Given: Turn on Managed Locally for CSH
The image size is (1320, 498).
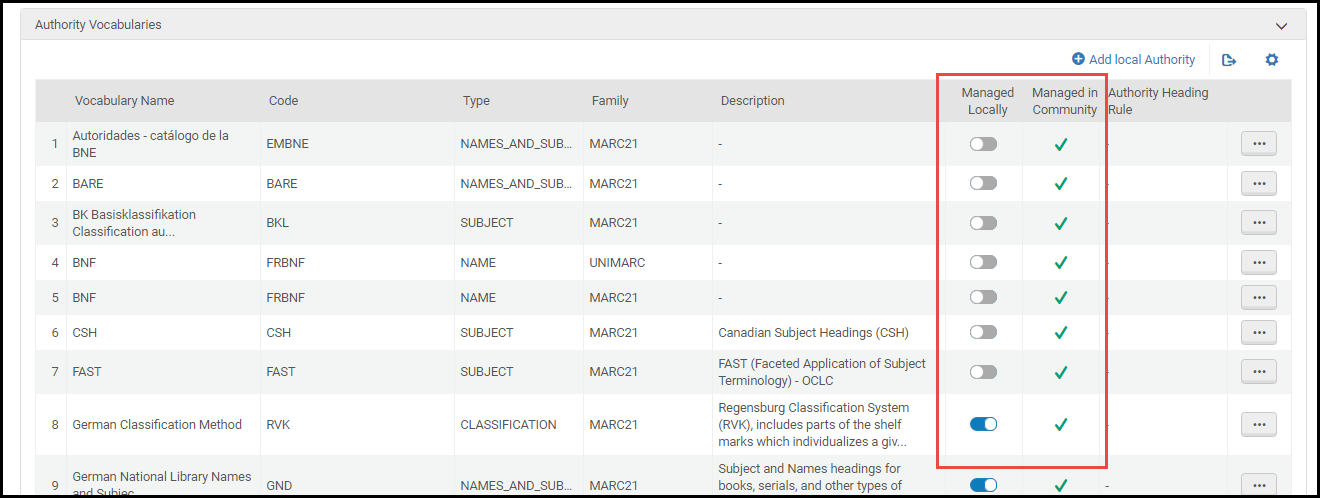Looking at the screenshot, I should (983, 332).
